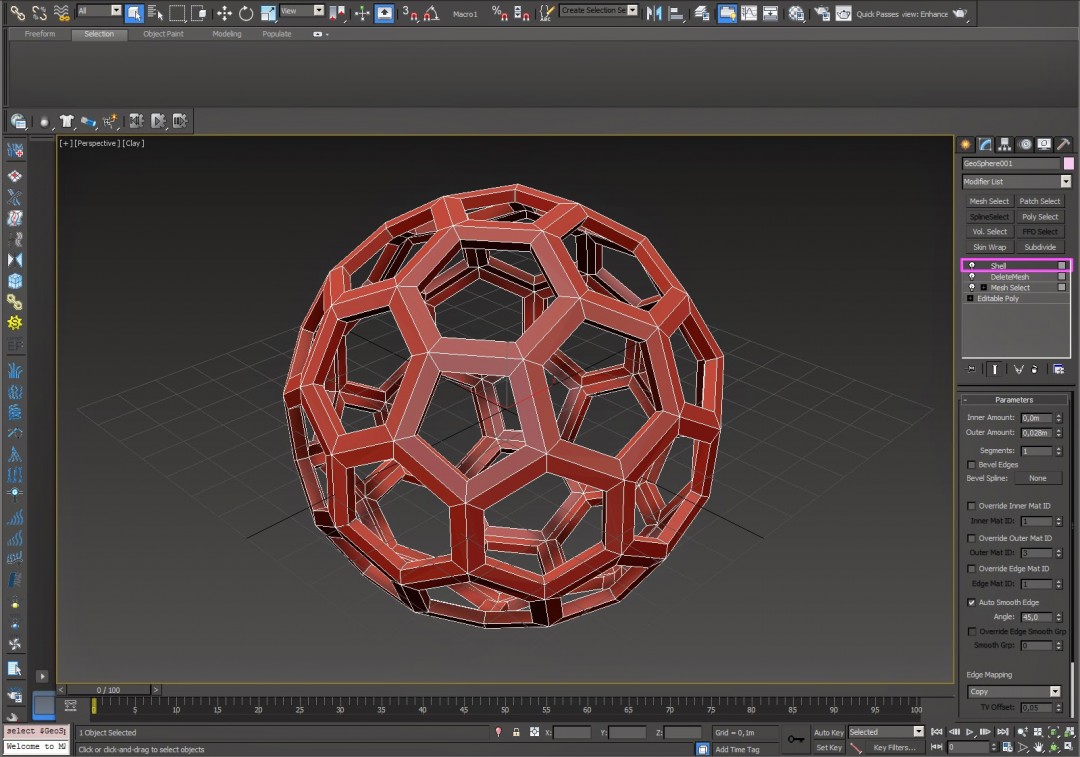Apply a Skin Wrap modifier
Screen dimensions: 1080x757
(989, 246)
